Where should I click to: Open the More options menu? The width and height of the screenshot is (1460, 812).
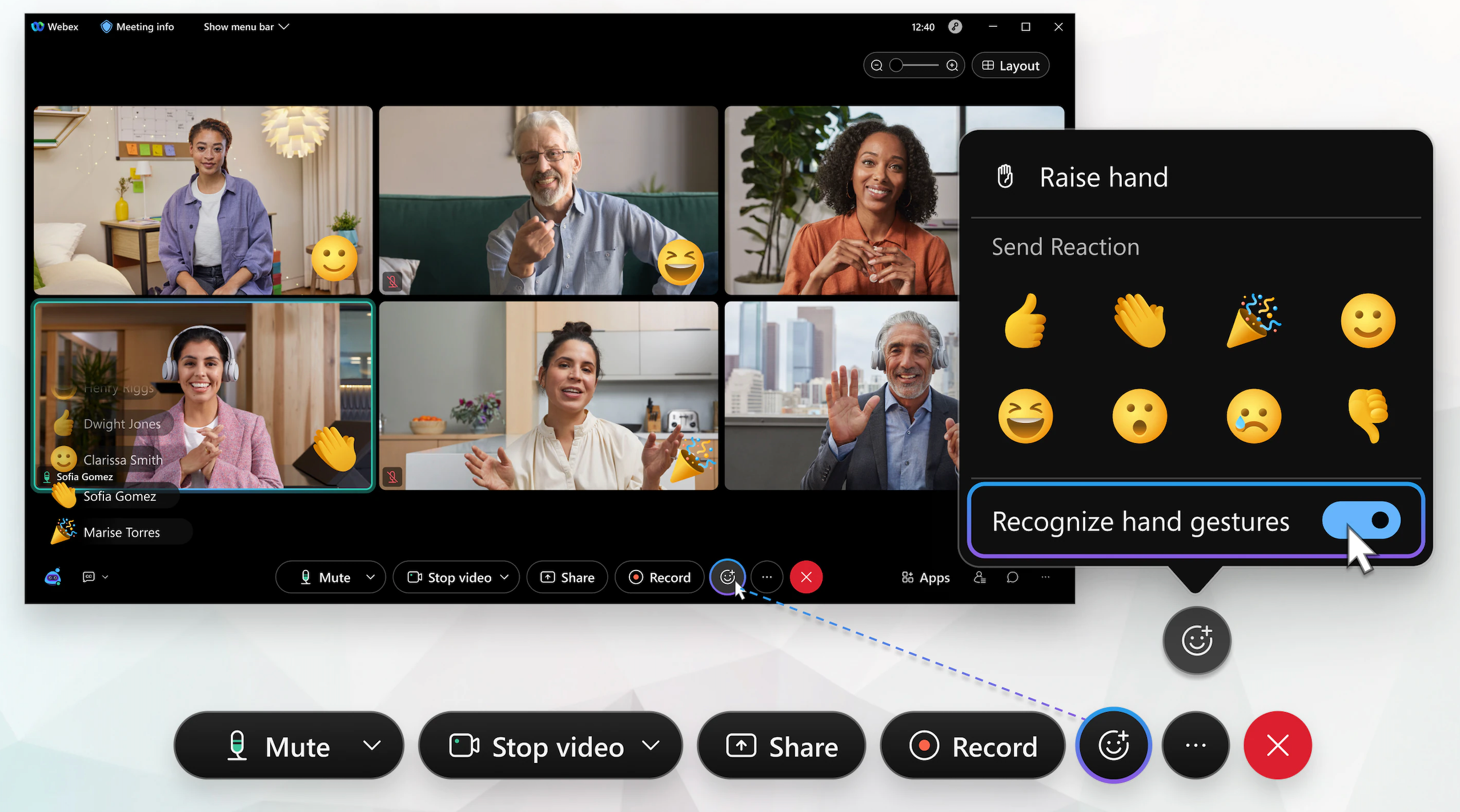pyautogui.click(x=766, y=577)
